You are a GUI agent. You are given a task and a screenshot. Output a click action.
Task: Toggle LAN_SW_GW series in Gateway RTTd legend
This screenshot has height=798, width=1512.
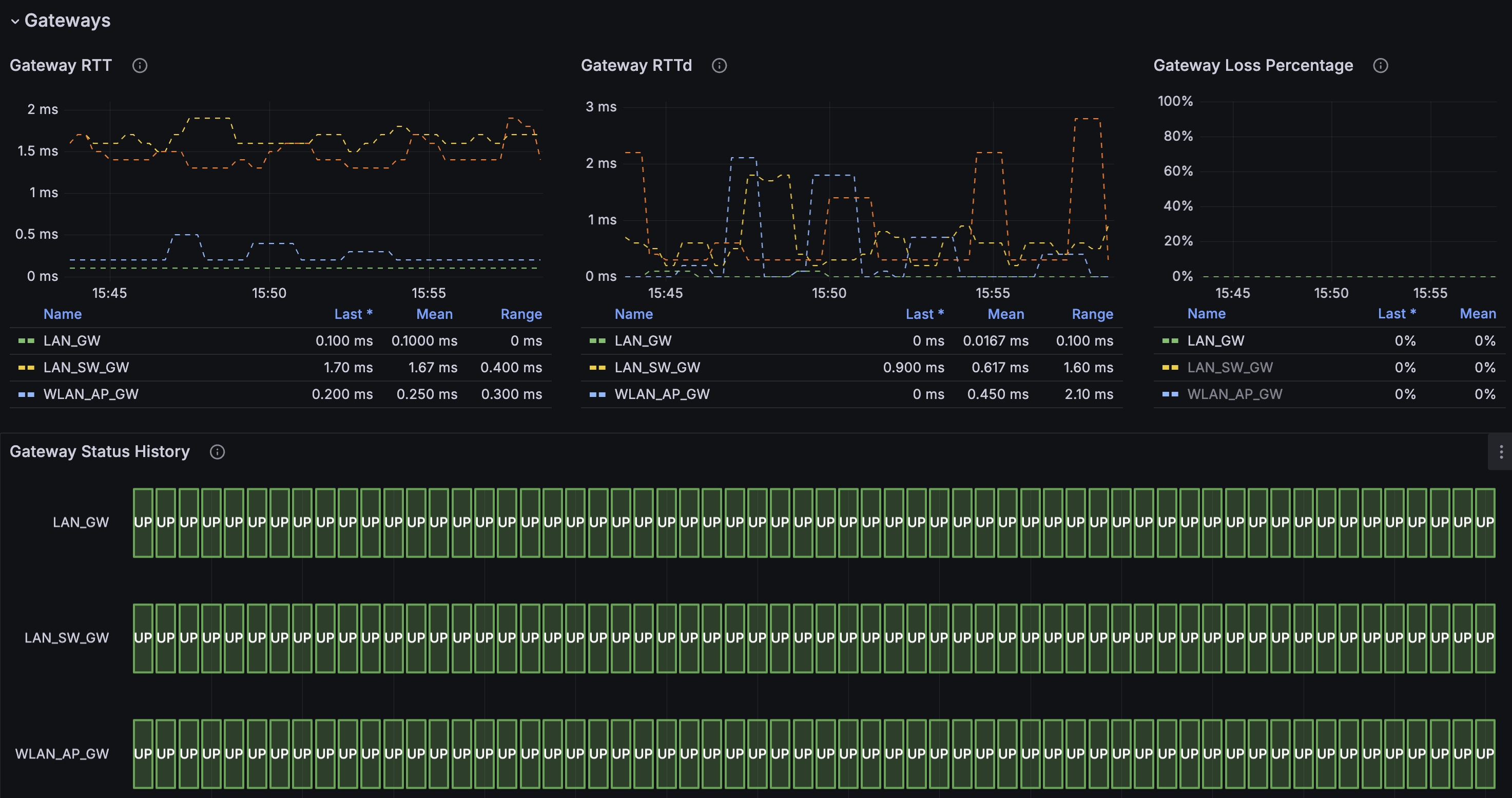point(657,368)
